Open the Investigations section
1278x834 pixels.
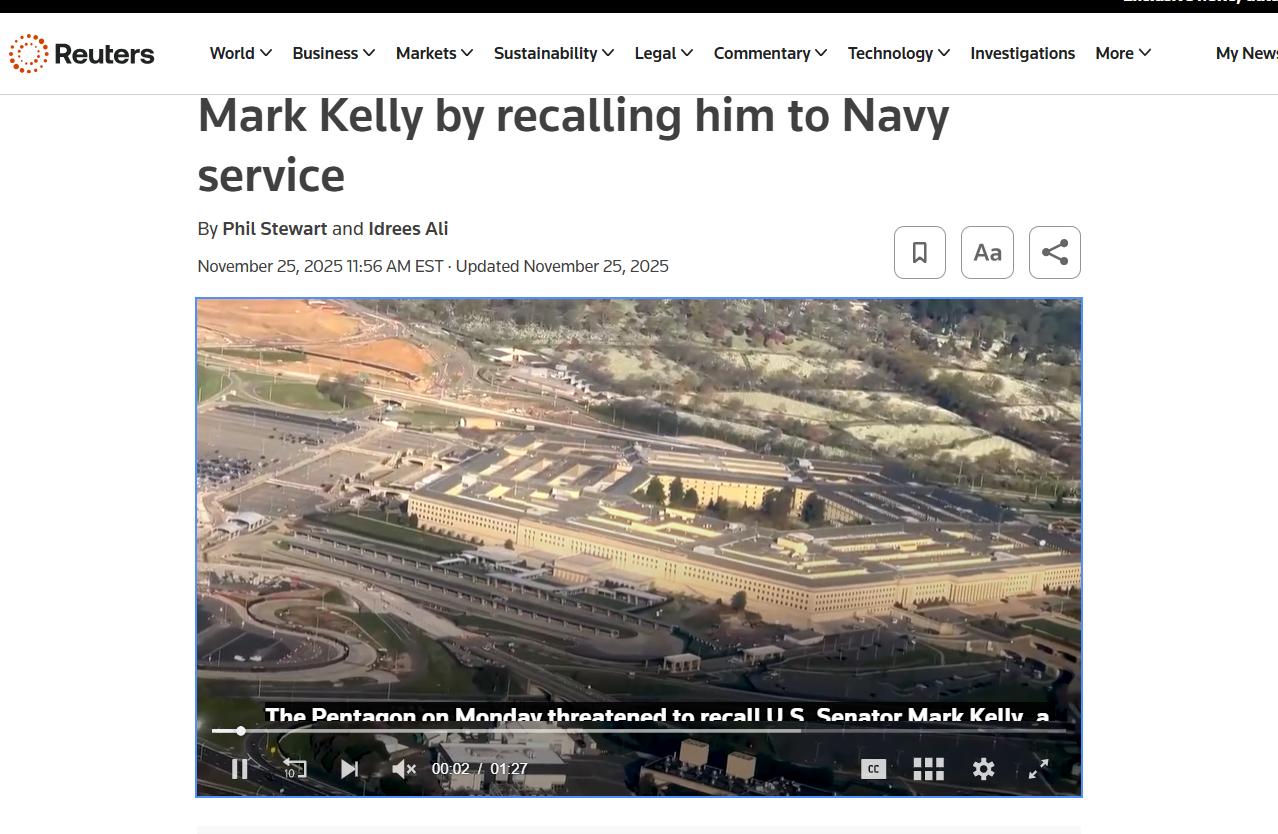click(1023, 53)
